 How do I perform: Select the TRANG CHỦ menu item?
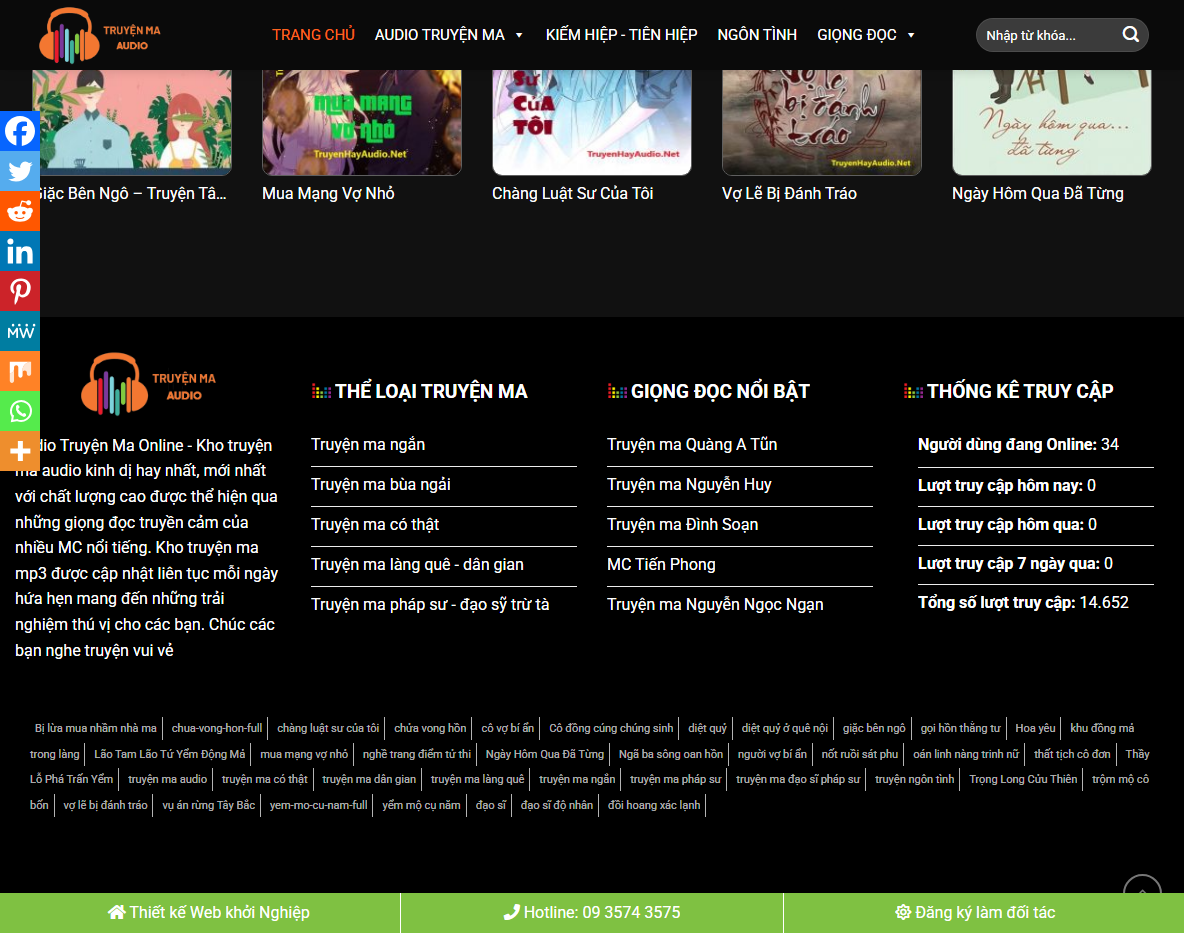(313, 34)
